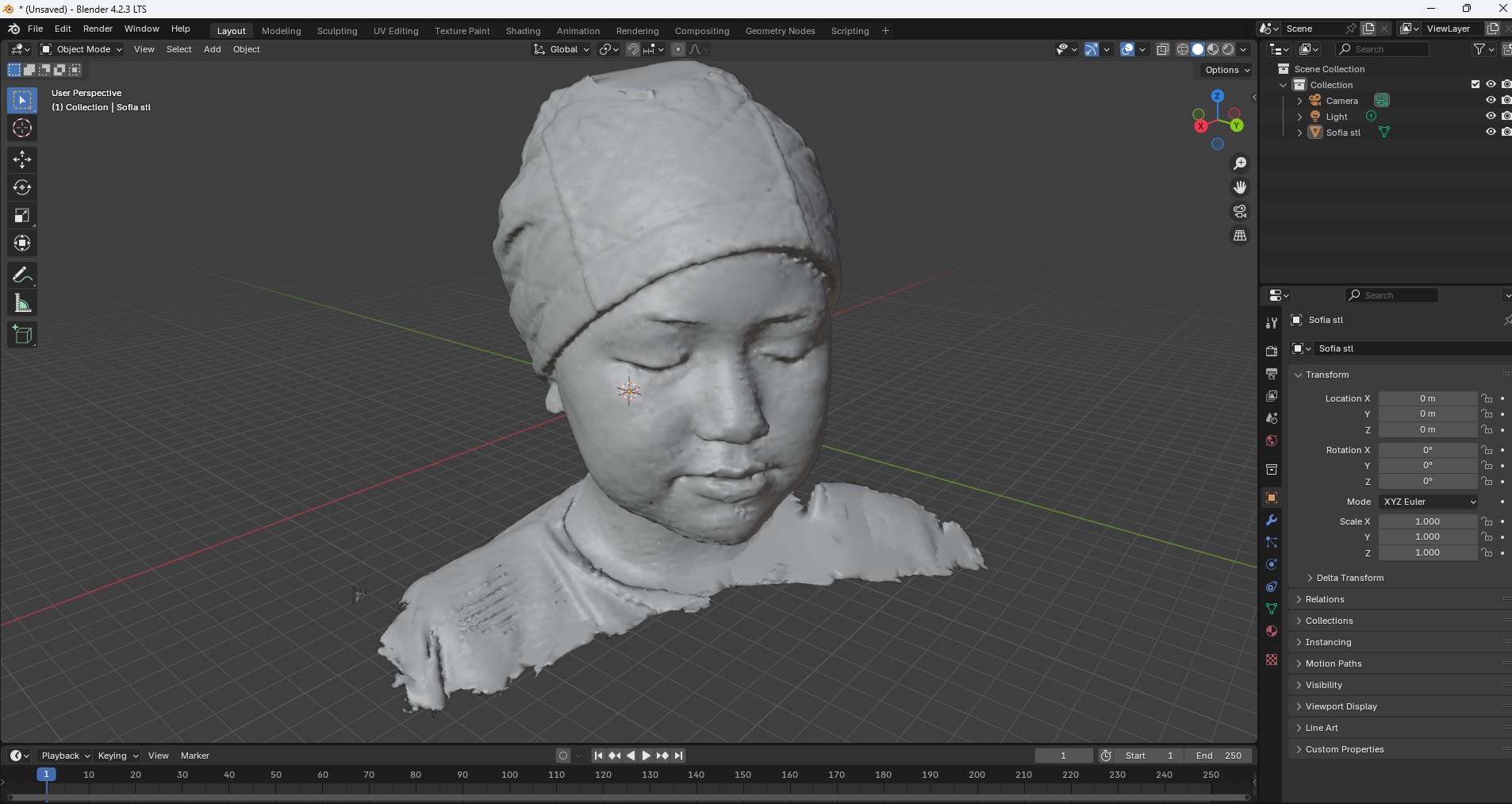The height and width of the screenshot is (804, 1512).
Task: Click the blue Z axis on navigation gizmo
Action: click(x=1217, y=96)
